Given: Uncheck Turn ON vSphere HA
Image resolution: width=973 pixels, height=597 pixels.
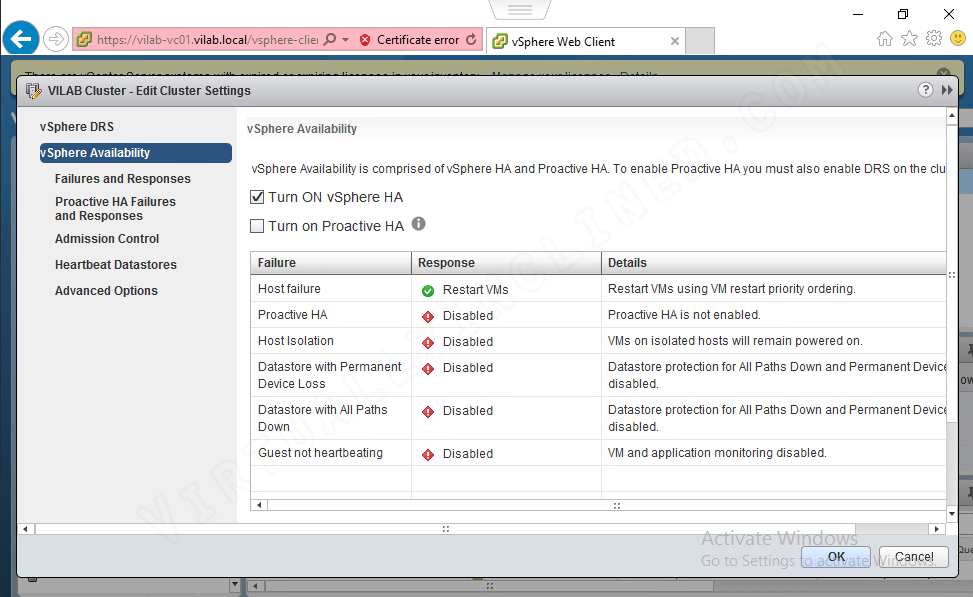Looking at the screenshot, I should [x=257, y=196].
